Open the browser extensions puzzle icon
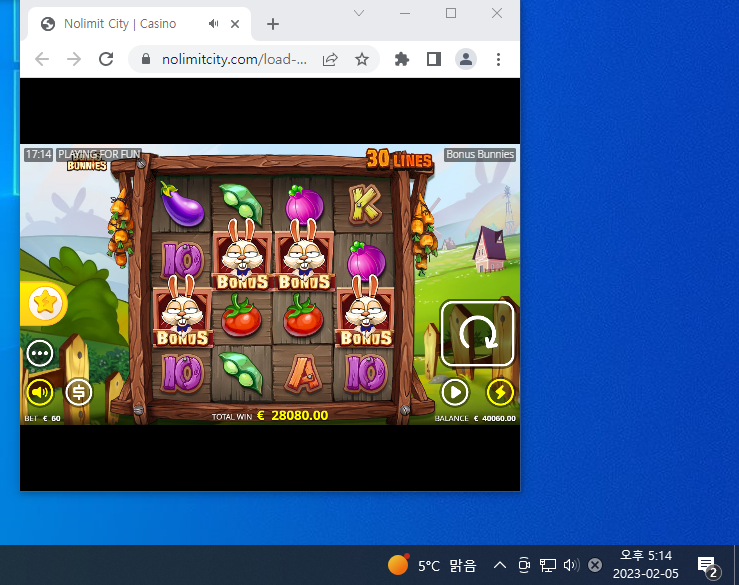The width and height of the screenshot is (739, 585). point(402,59)
